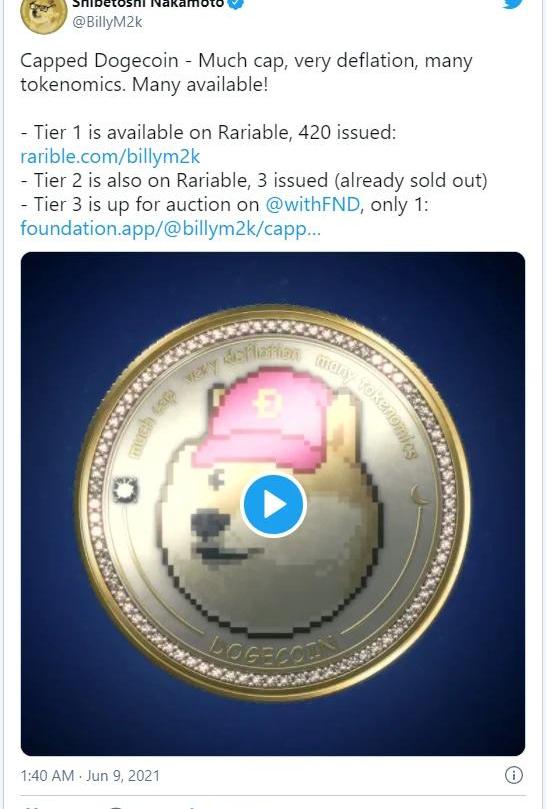Click the blue verified badge
Viewport: 546px width, 809px height.
coord(236,3)
